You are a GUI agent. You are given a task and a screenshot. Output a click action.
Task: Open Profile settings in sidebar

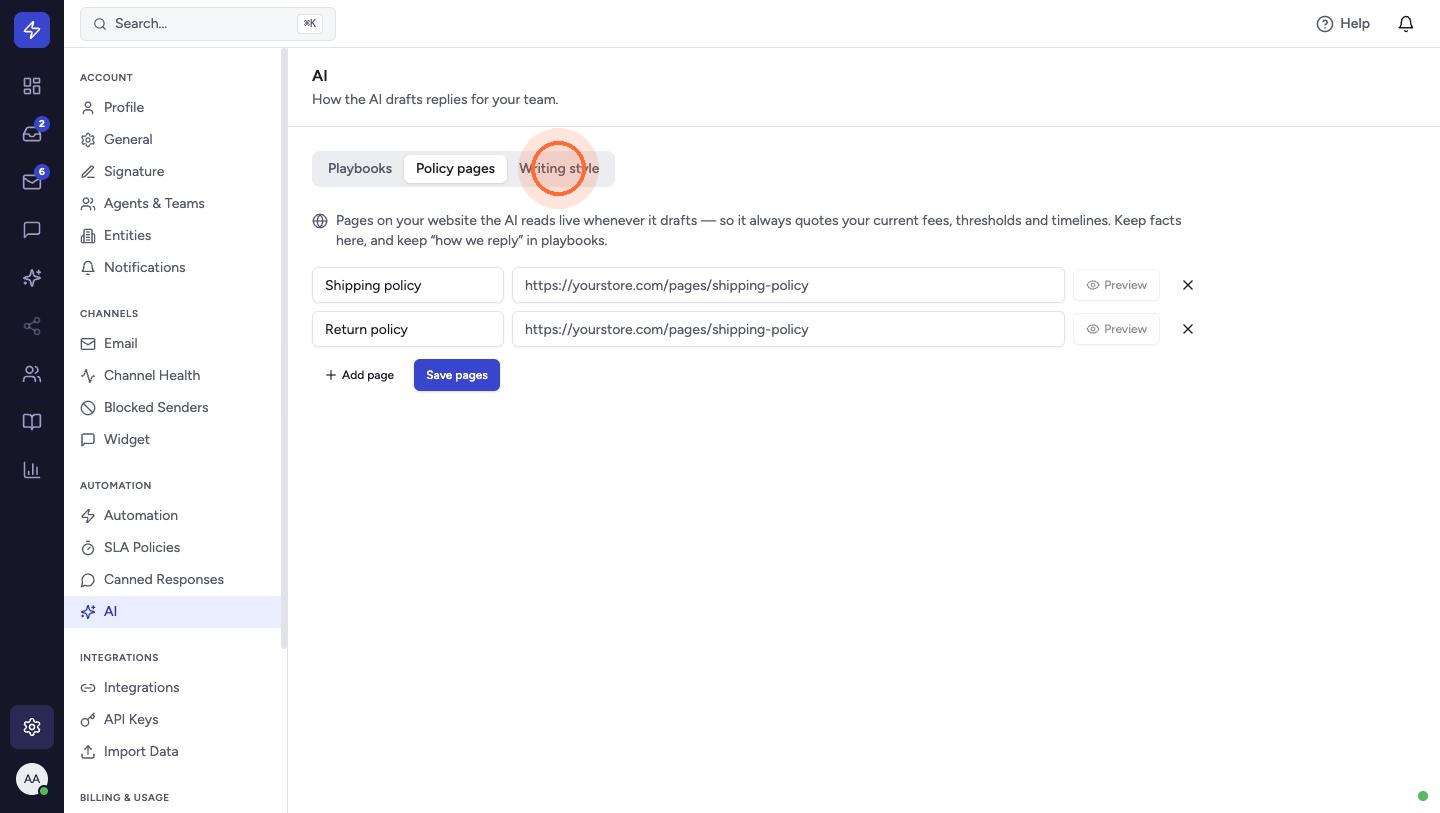(x=173, y=107)
